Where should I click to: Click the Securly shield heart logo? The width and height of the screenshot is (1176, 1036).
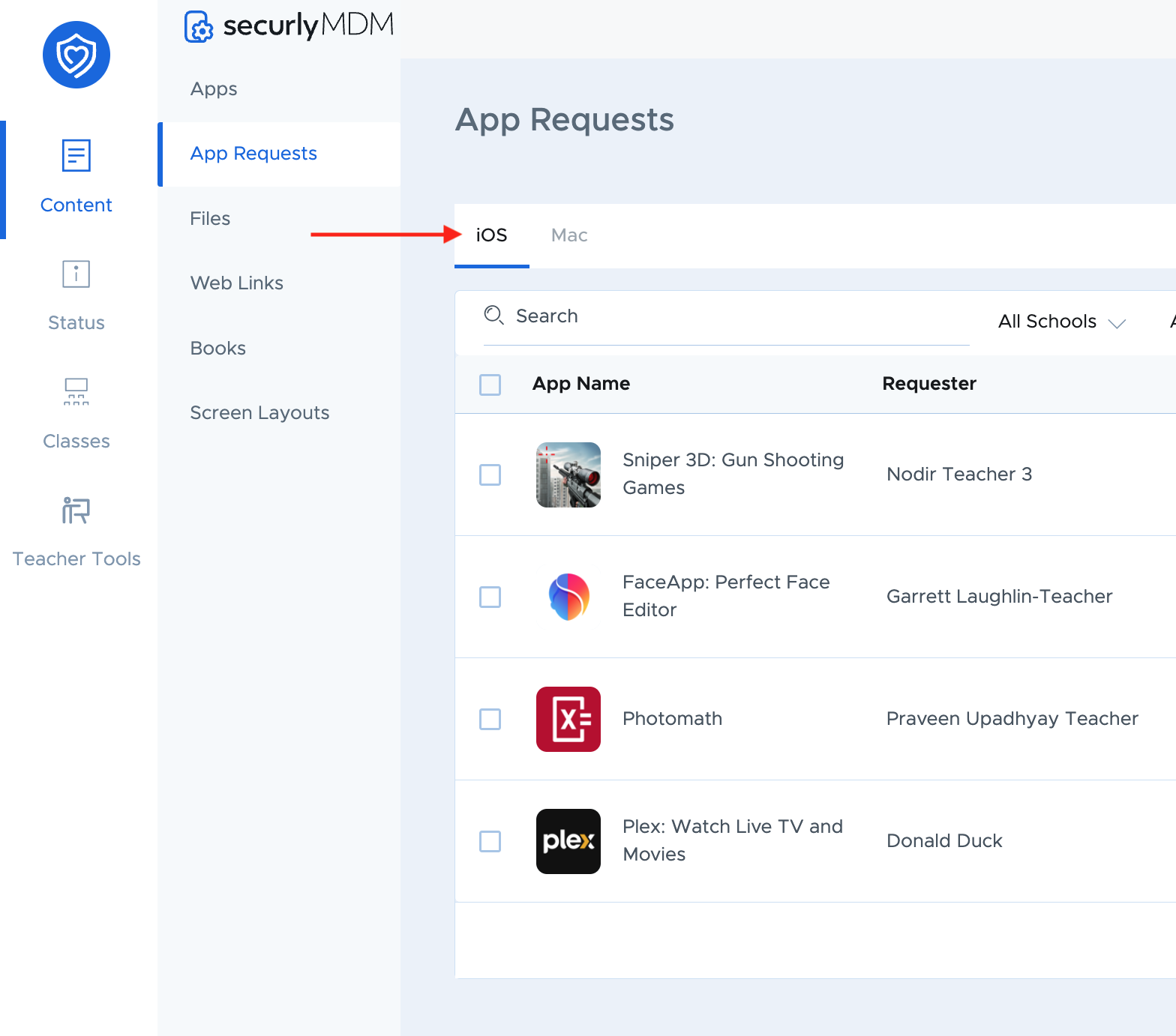pyautogui.click(x=76, y=55)
